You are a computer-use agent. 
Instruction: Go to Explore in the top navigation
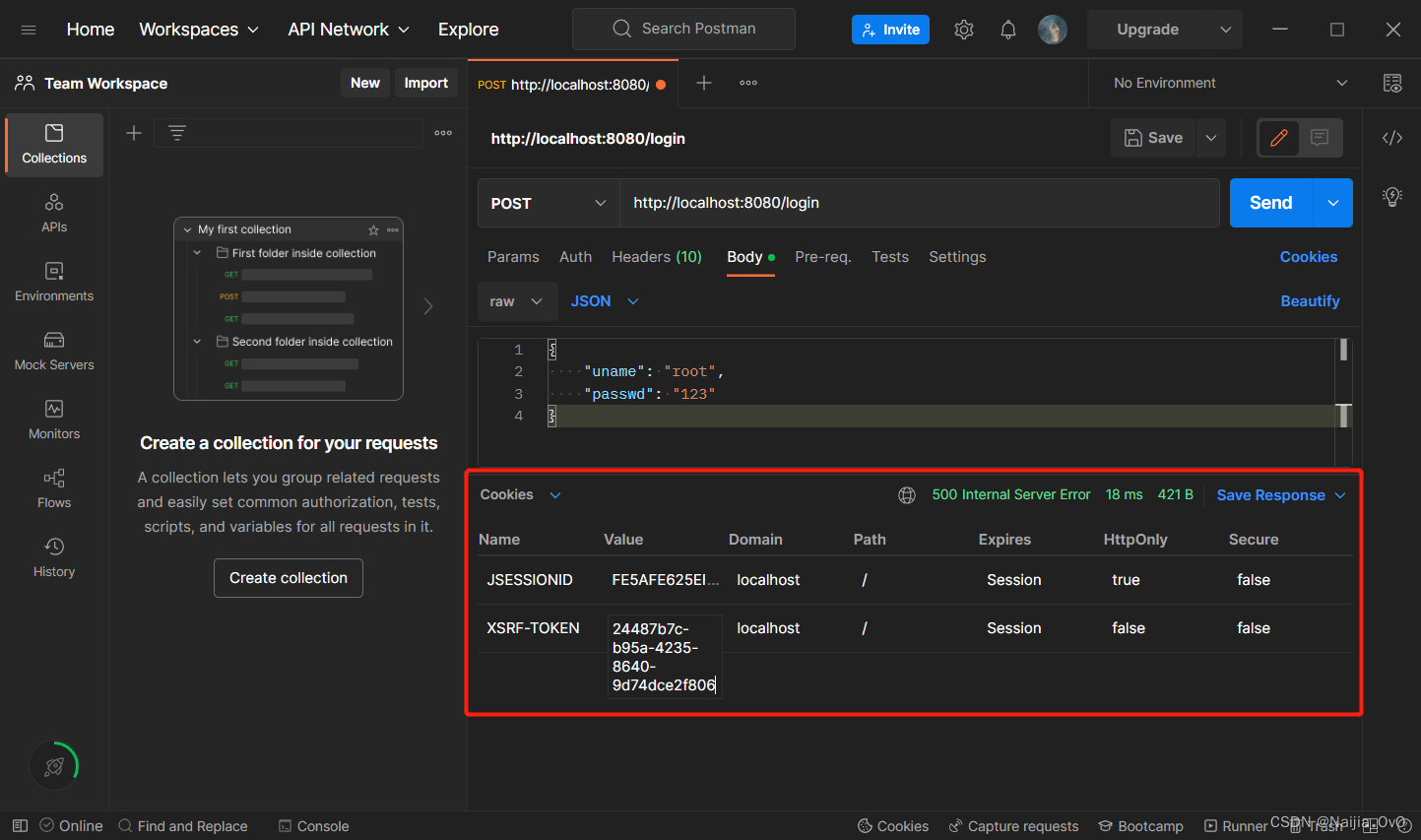[x=469, y=30]
